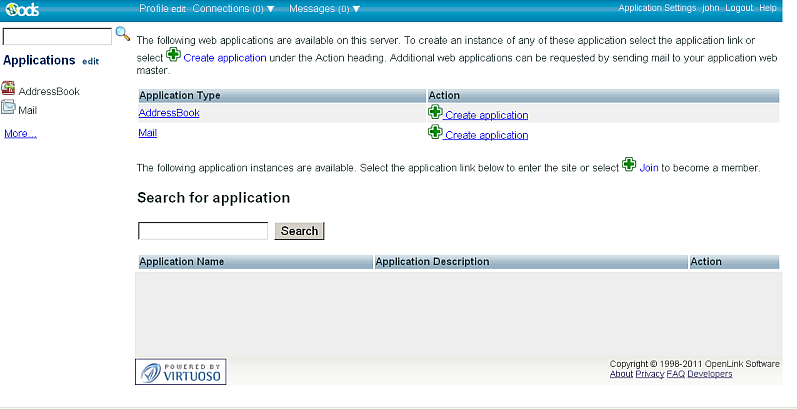Viewport: 797px width, 410px height.
Task: Click the AddressBook application type link
Action: pyautogui.click(x=169, y=113)
